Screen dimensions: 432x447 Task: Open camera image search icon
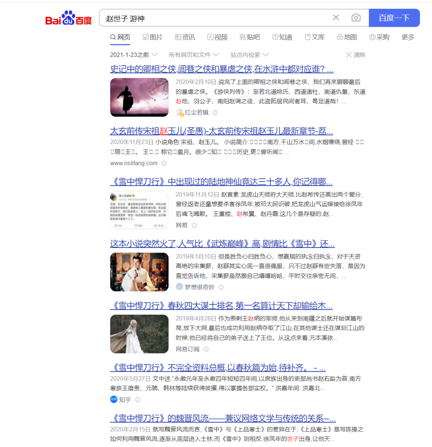point(356,18)
